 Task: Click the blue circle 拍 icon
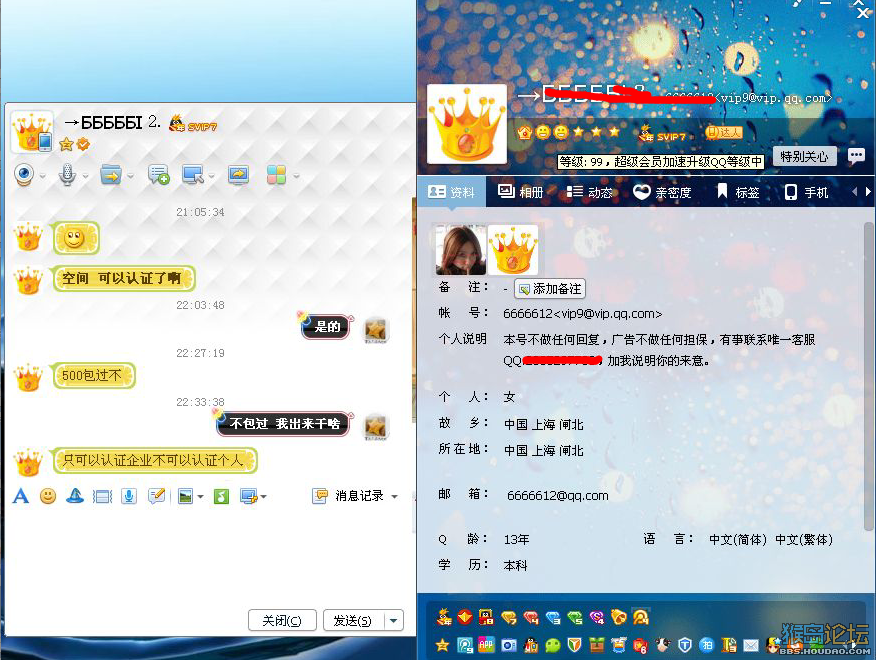tap(707, 645)
